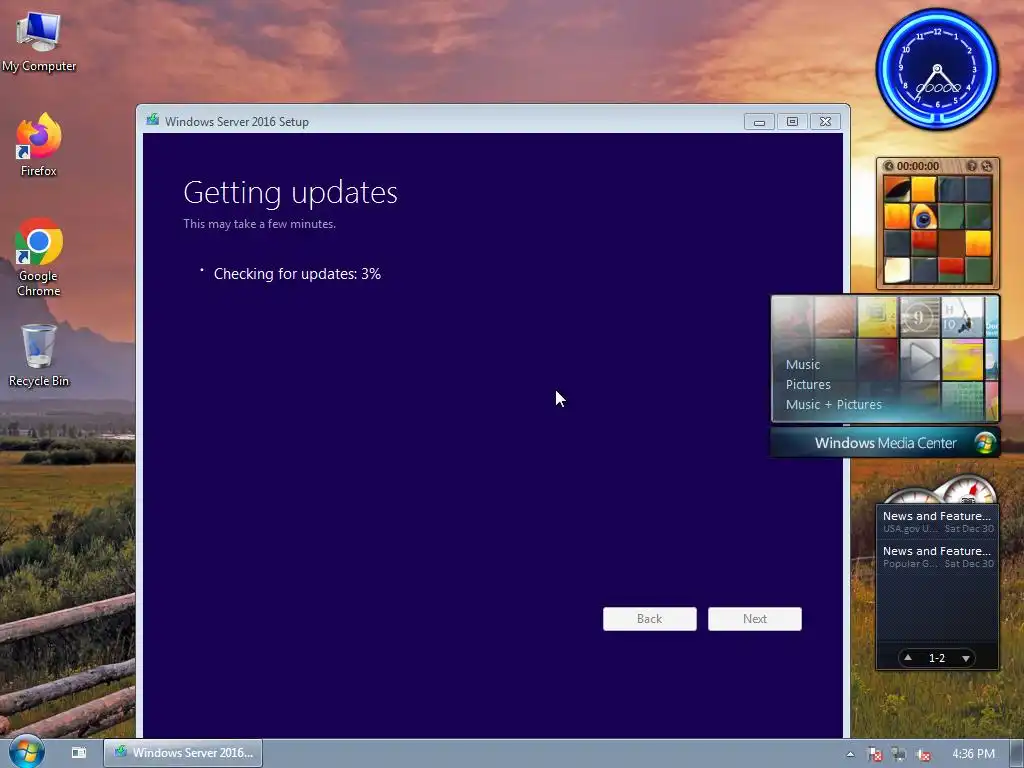Maximize the Windows Server 2016 Setup window
The height and width of the screenshot is (768, 1024).
tap(792, 121)
